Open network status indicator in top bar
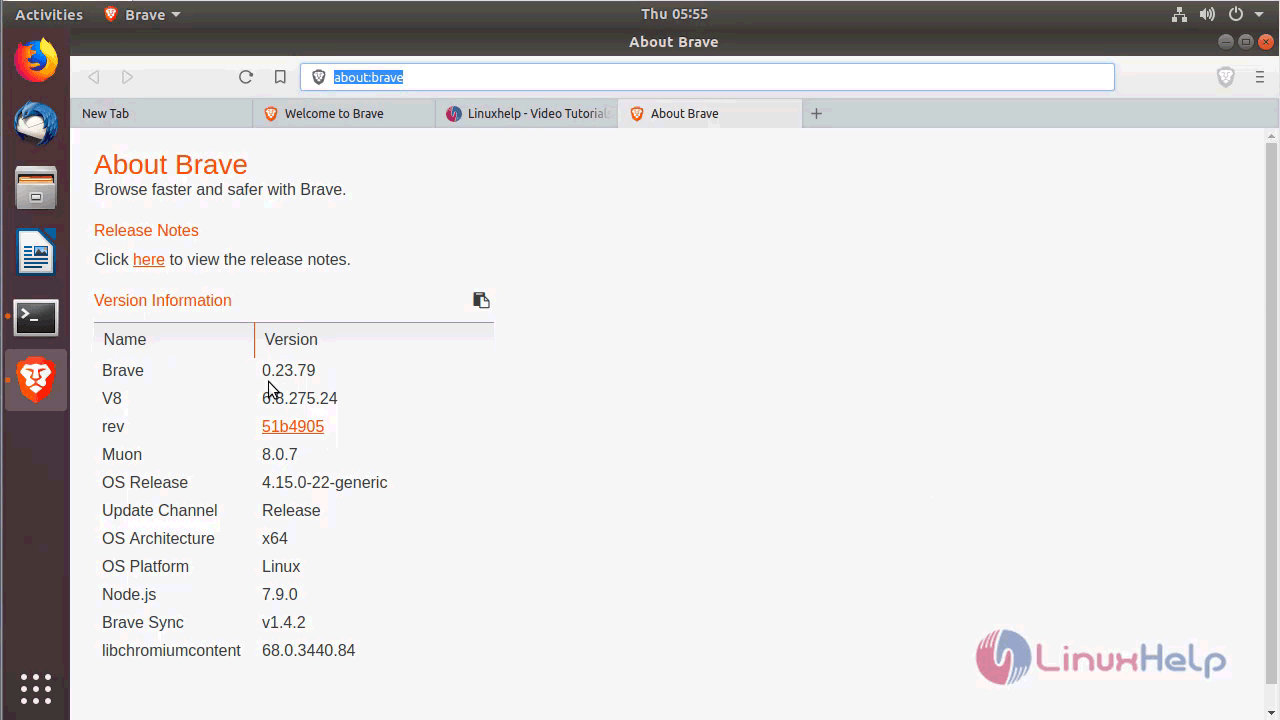1280x720 pixels. [x=1179, y=14]
